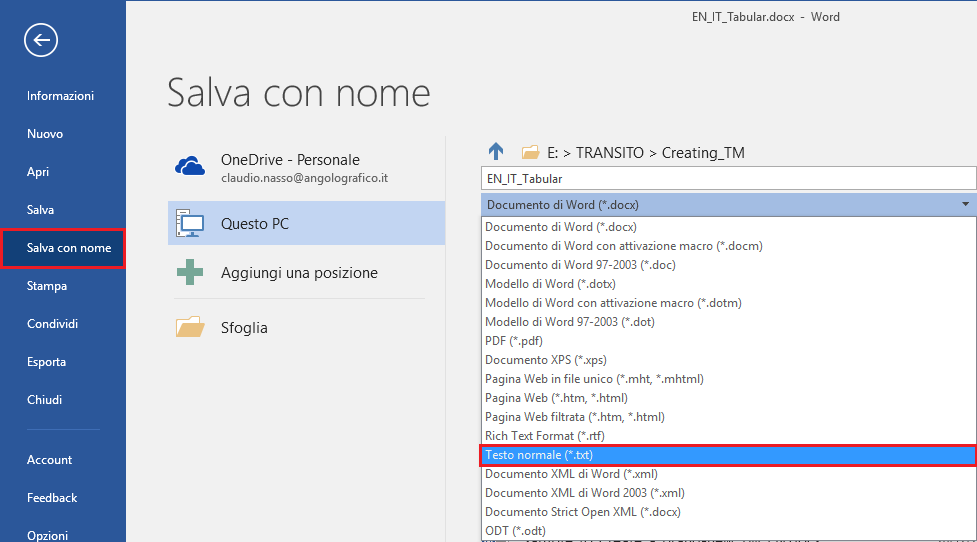
Task: Click the file name field EN_IT_Tabular
Action: [x=728, y=179]
